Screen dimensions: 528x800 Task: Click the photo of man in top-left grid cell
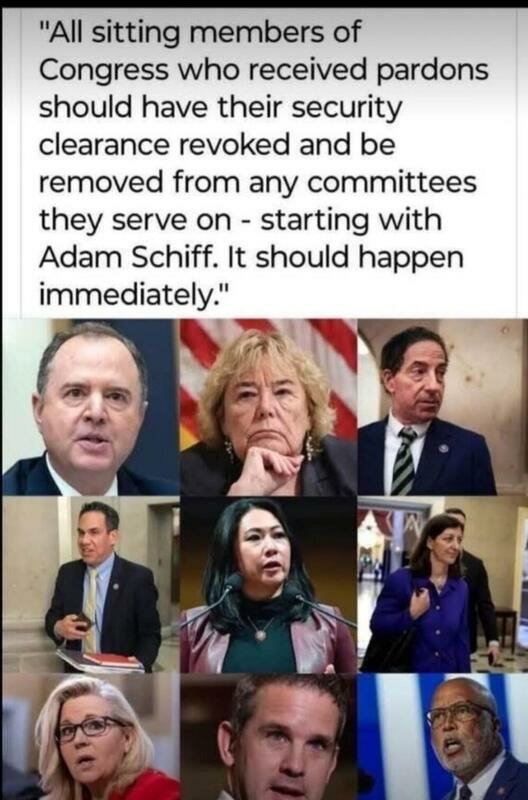point(91,407)
